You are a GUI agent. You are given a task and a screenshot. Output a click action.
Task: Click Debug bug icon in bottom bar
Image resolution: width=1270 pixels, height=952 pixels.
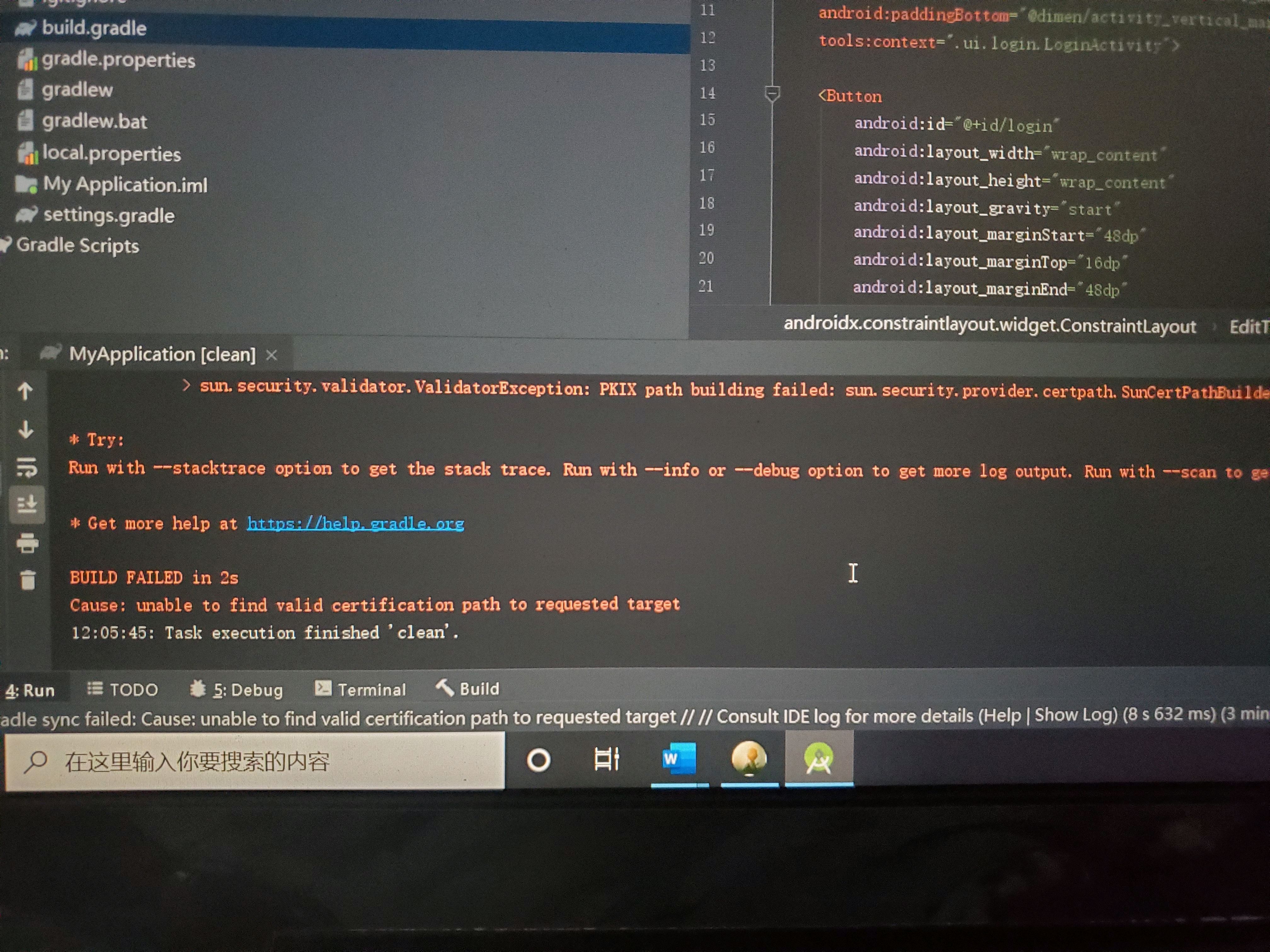tap(197, 688)
